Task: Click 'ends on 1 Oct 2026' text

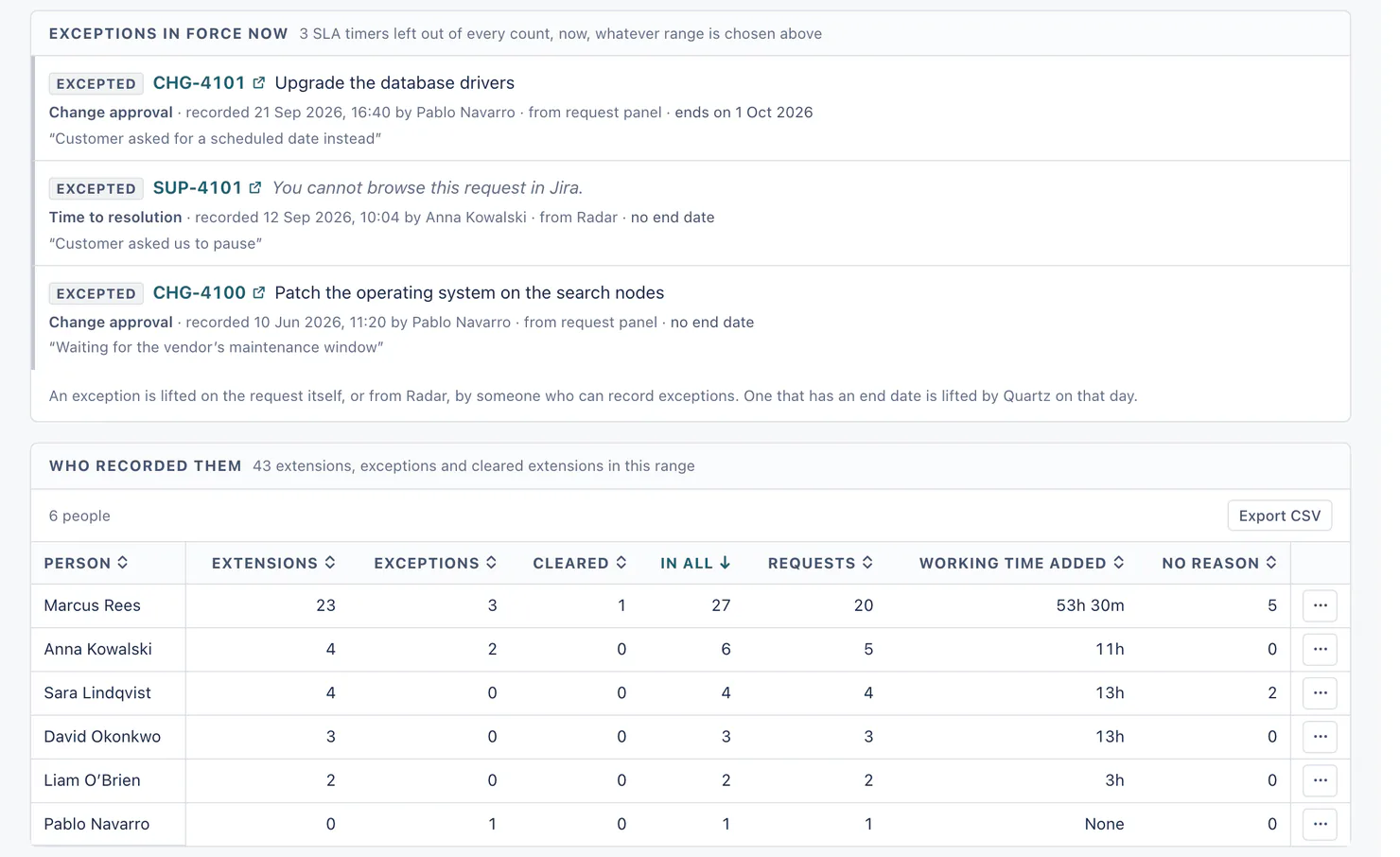Action: click(x=744, y=113)
